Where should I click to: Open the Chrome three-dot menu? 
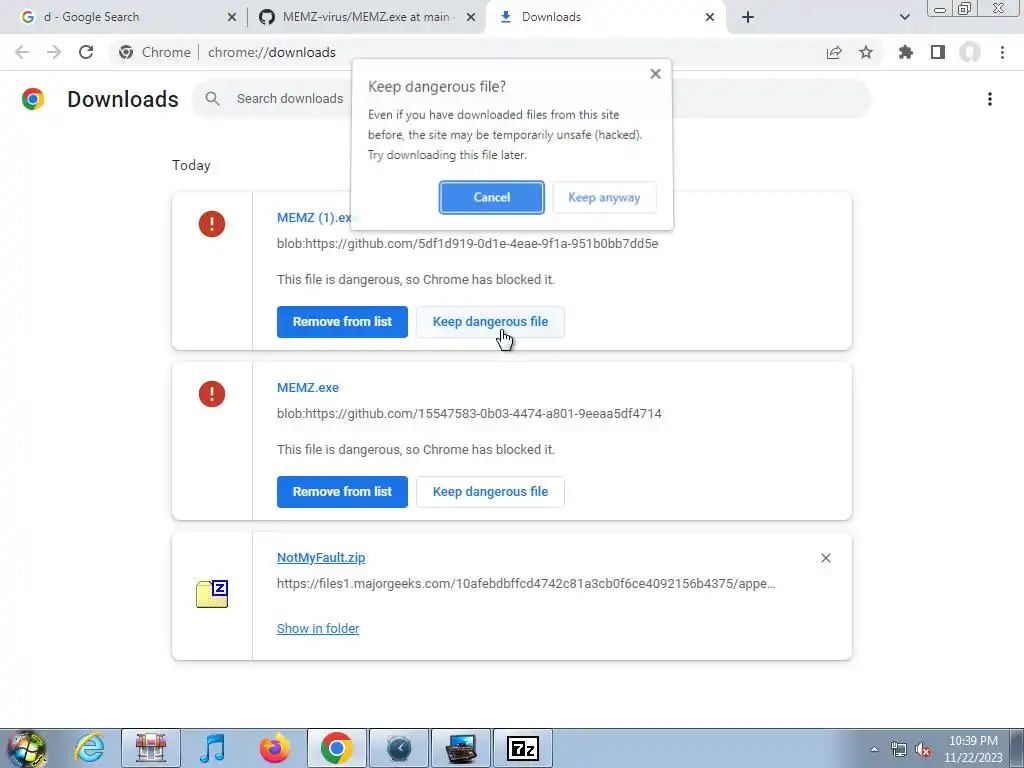1002,52
